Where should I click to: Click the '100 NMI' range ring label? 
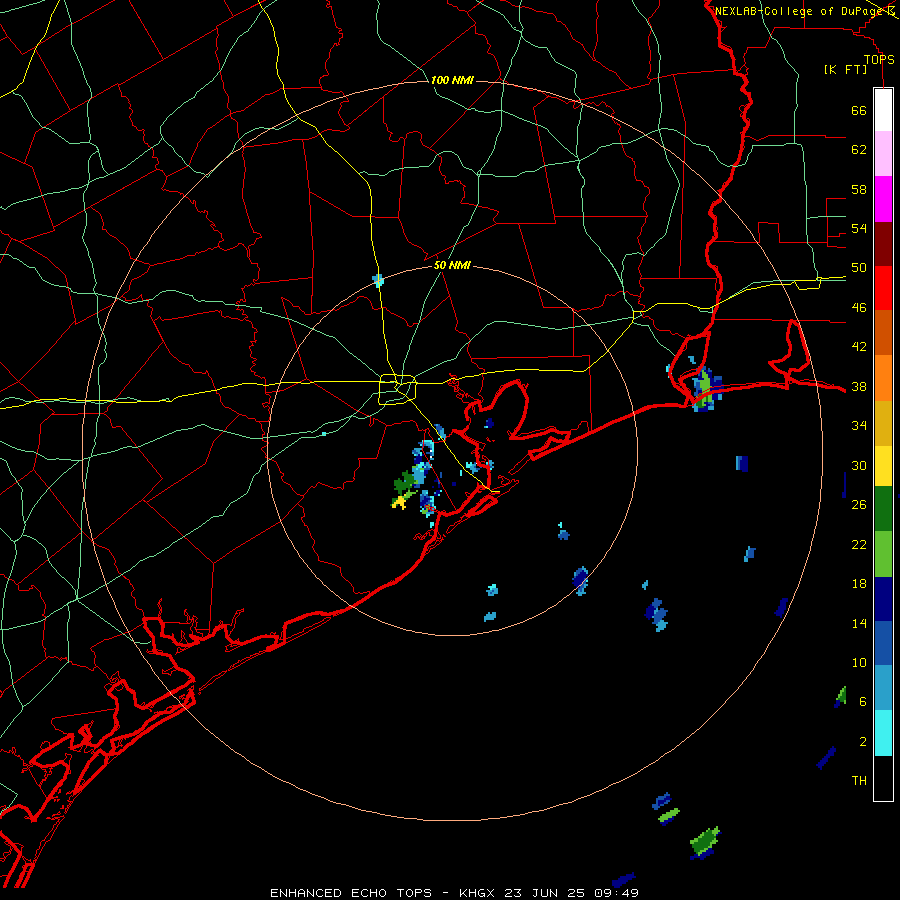pos(452,80)
